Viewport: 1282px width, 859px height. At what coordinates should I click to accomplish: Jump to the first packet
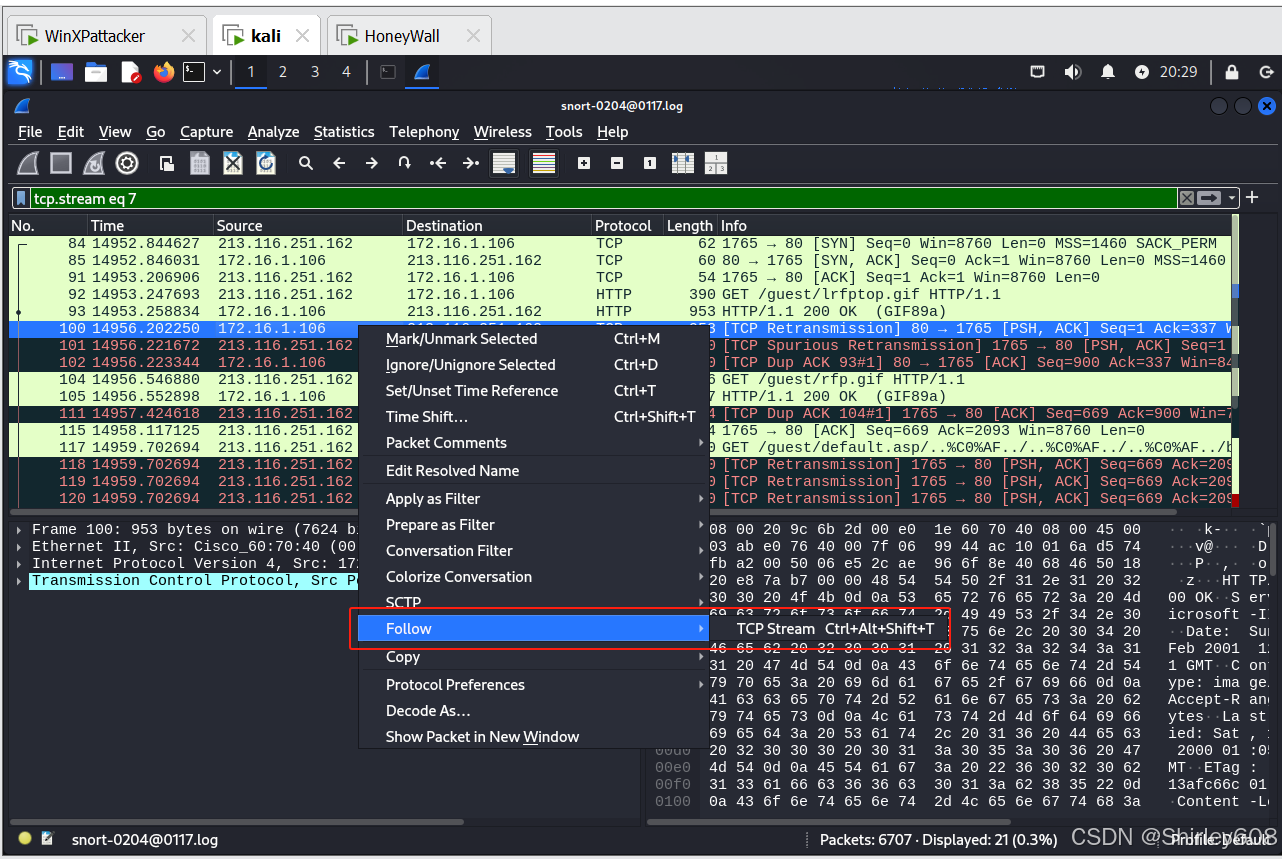point(437,163)
